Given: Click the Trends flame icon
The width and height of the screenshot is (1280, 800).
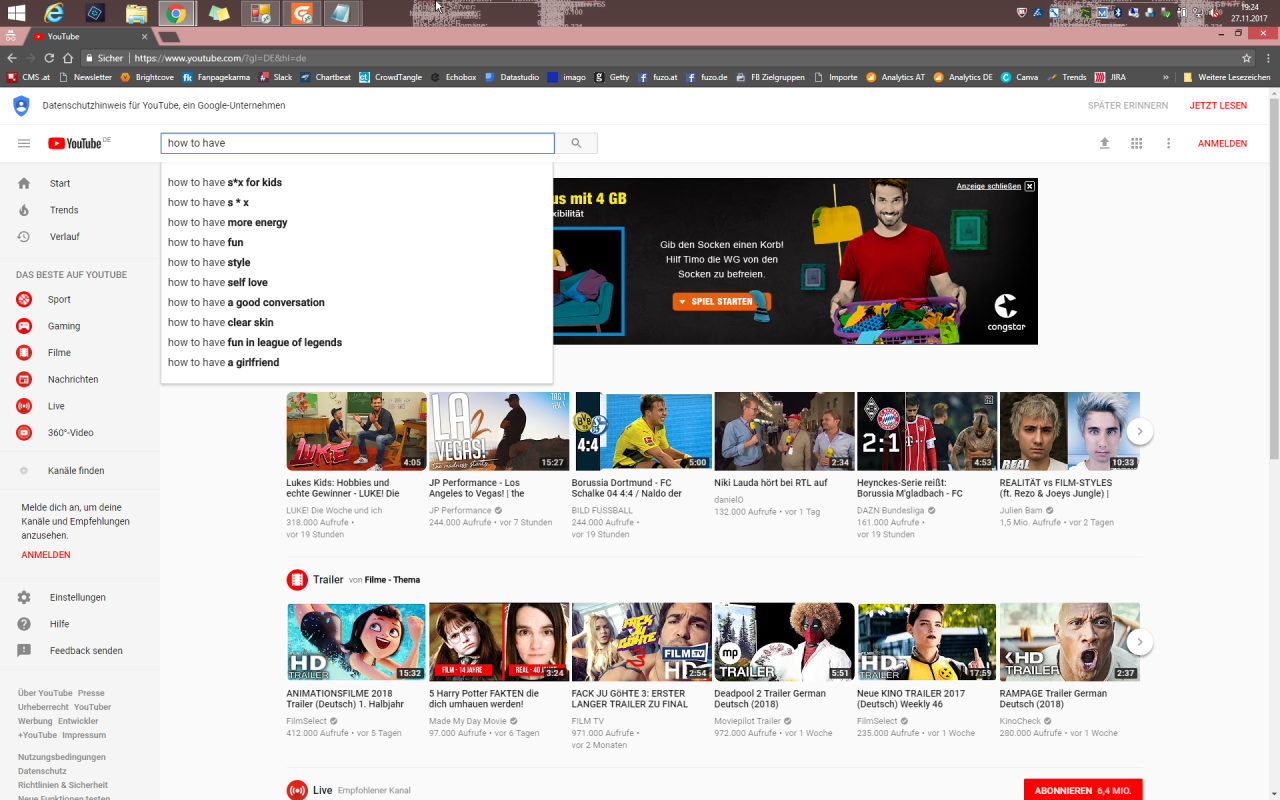Looking at the screenshot, I should coord(24,210).
